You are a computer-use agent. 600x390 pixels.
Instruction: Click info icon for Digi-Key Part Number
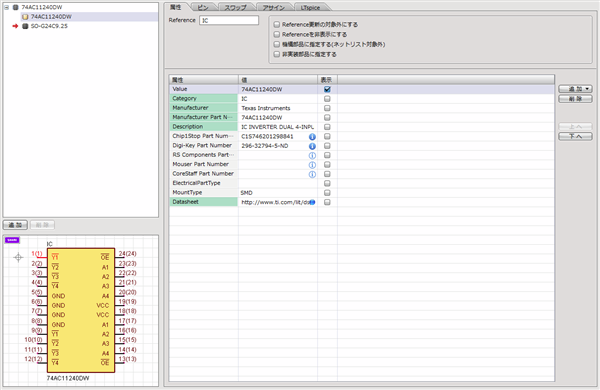point(312,146)
